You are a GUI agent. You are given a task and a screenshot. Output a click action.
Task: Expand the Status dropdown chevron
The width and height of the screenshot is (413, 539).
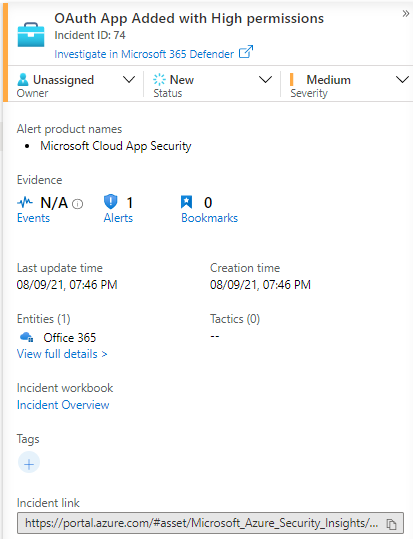click(265, 80)
